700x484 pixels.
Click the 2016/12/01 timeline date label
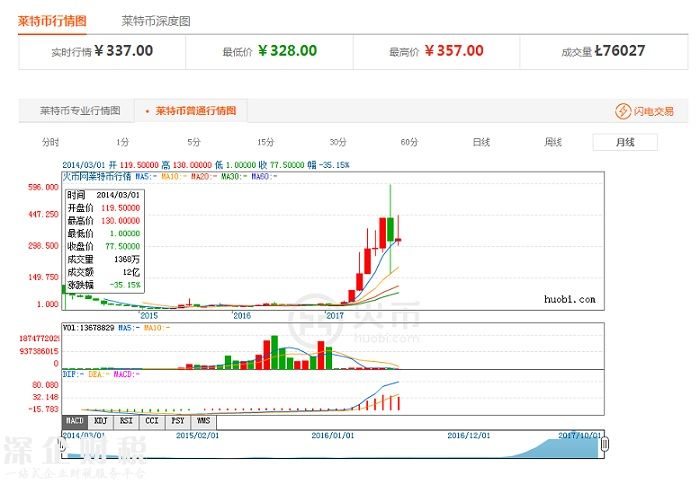469,435
